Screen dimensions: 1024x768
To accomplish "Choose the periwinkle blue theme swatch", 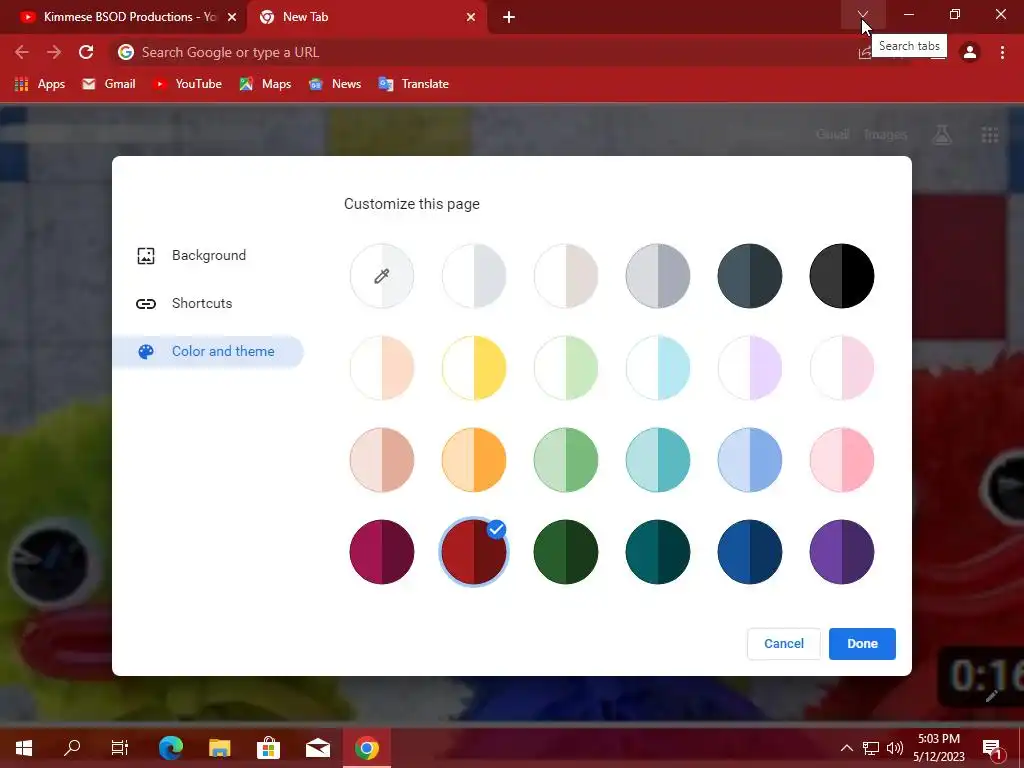I will tap(750, 460).
